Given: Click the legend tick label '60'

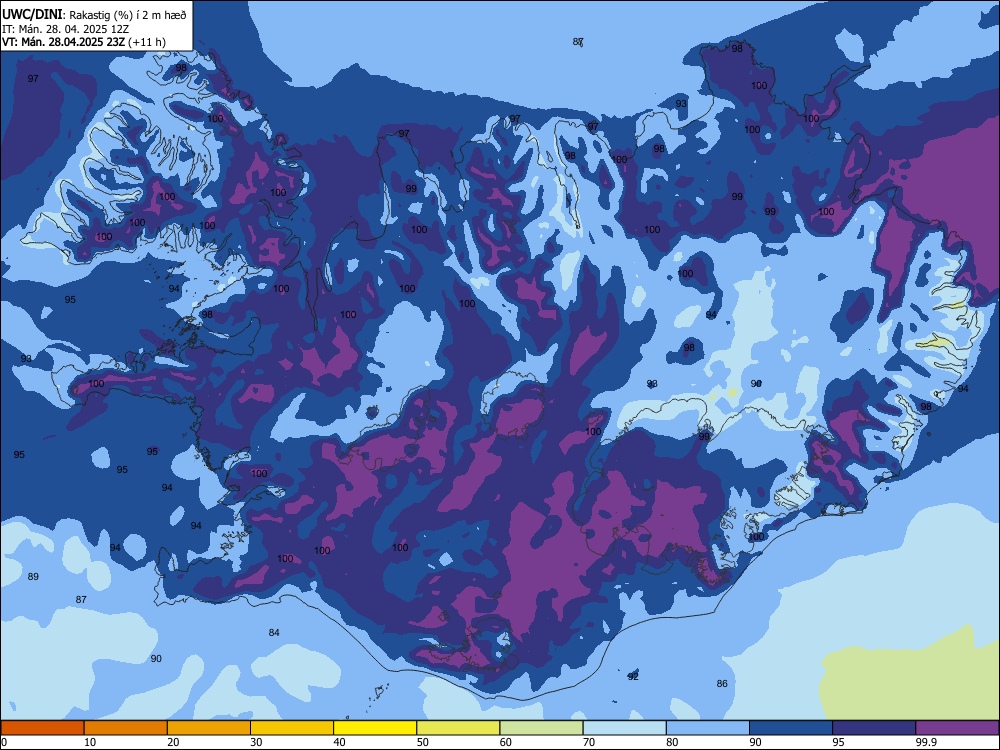Looking at the screenshot, I should point(506,742).
